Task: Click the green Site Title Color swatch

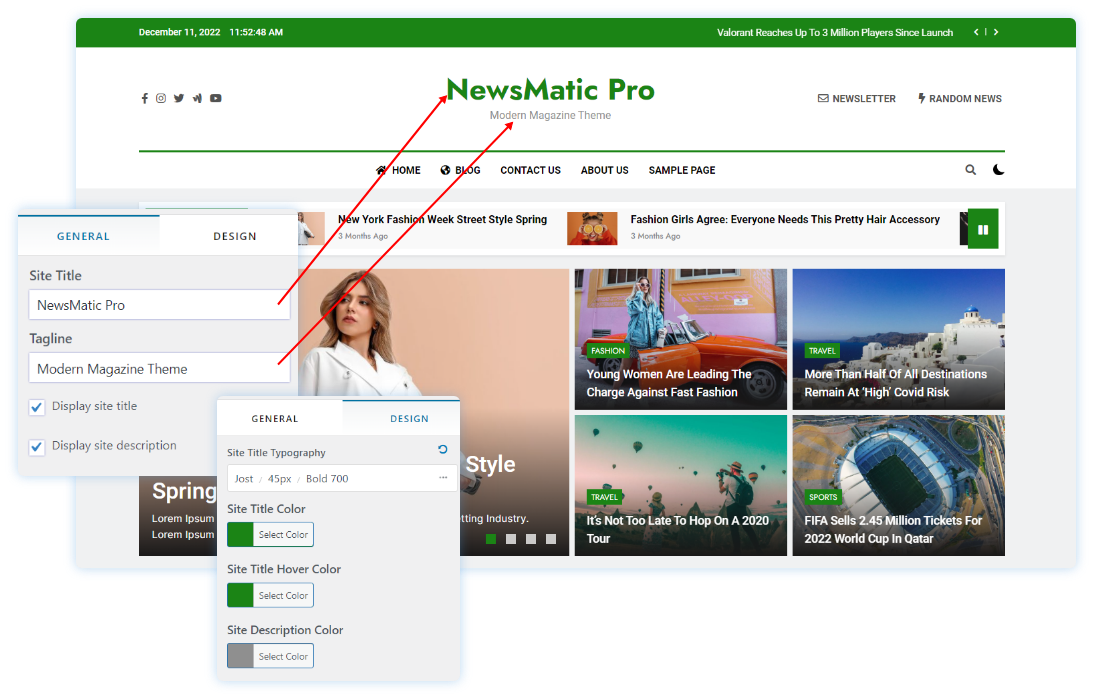Action: (240, 535)
